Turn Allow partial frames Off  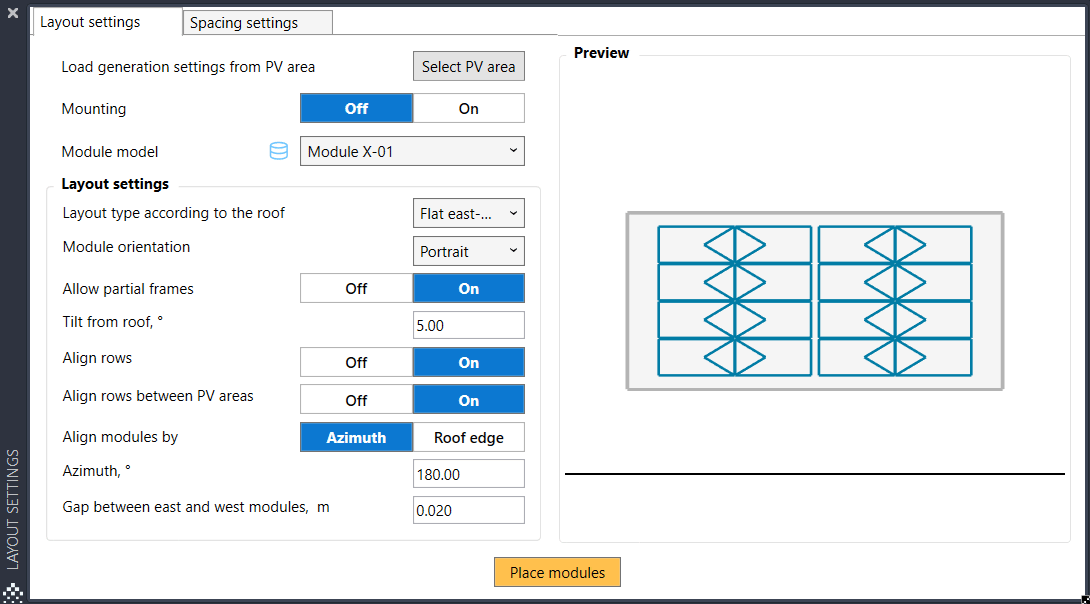point(357,288)
